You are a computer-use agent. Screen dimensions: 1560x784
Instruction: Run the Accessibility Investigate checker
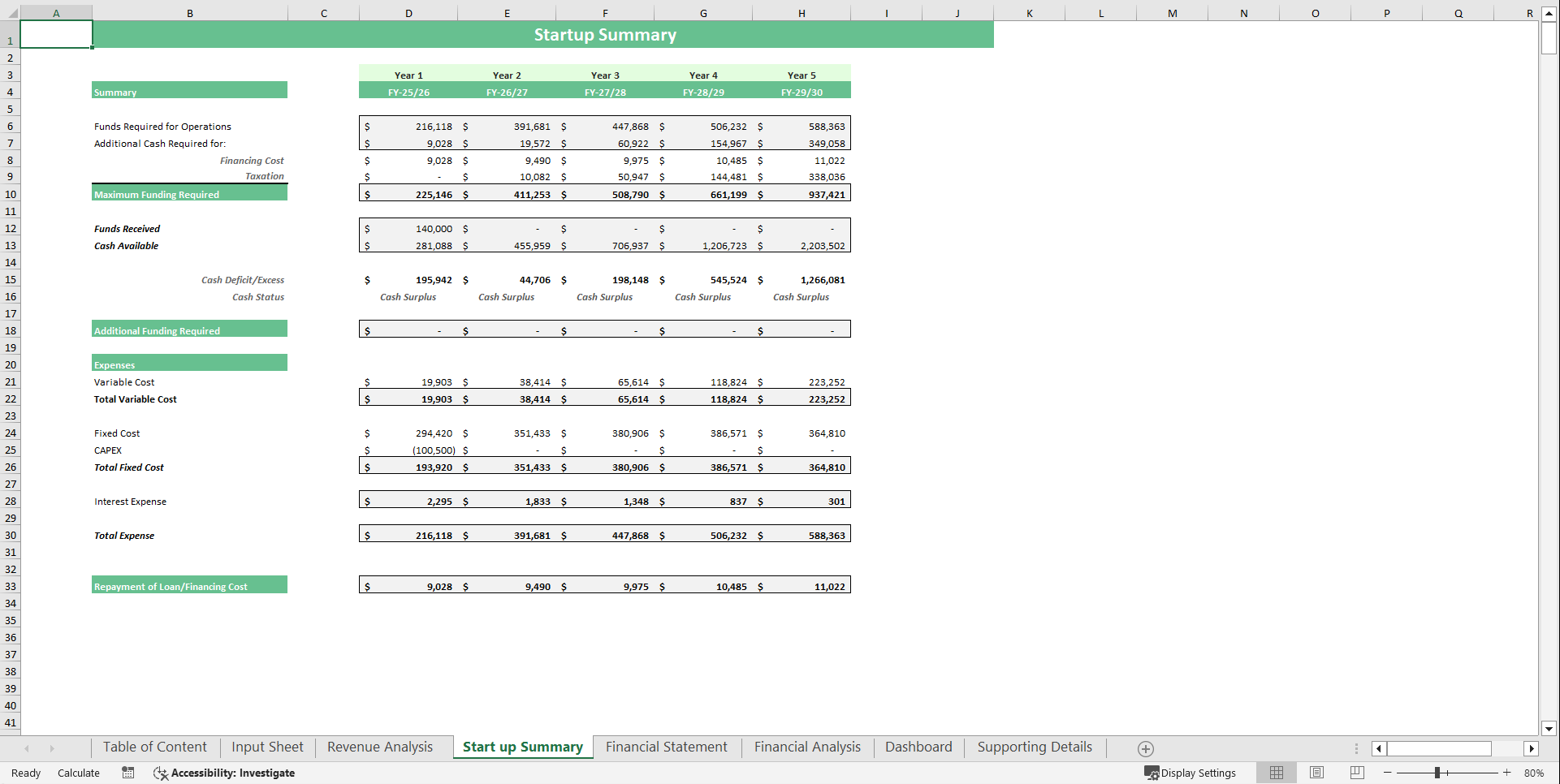[x=225, y=773]
